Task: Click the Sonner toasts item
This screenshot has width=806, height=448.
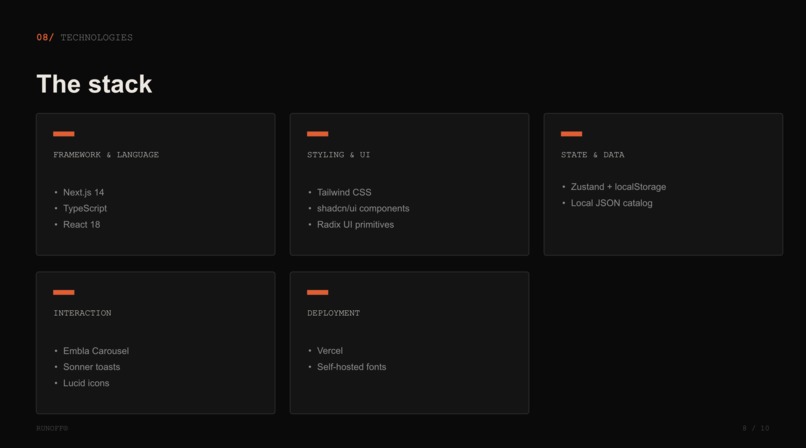Action: (91, 367)
